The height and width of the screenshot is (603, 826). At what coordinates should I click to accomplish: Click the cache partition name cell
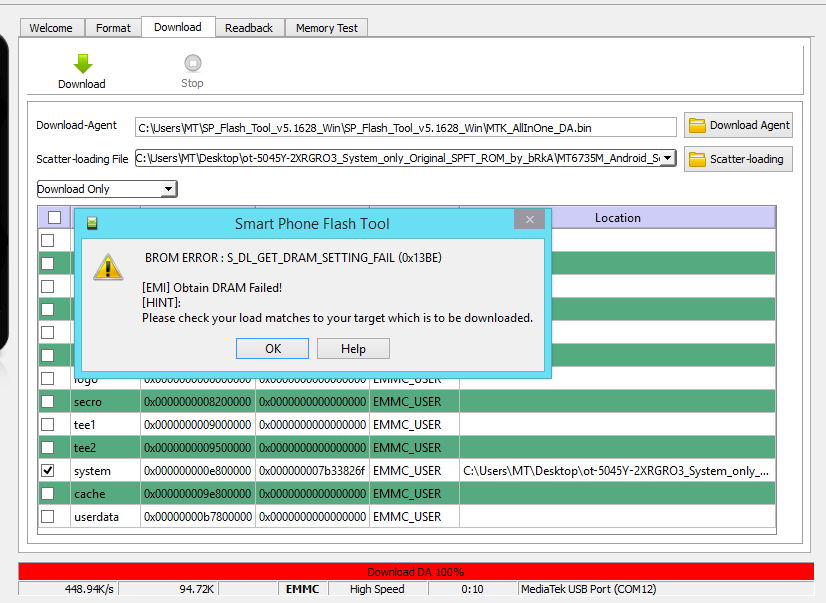tap(105, 494)
